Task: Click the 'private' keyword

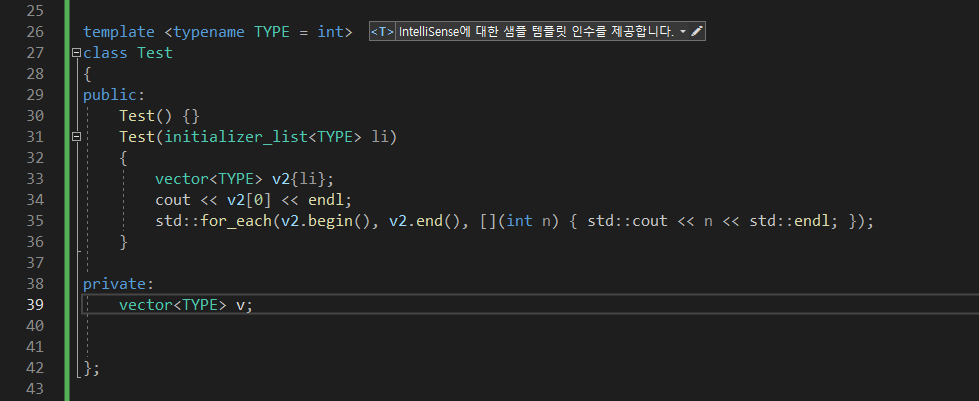Action: [114, 284]
